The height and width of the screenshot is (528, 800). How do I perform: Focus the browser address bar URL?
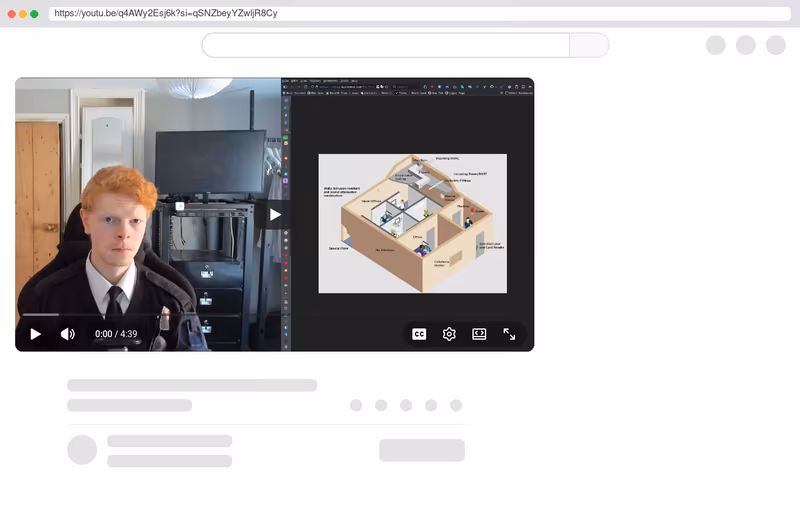tap(419, 13)
